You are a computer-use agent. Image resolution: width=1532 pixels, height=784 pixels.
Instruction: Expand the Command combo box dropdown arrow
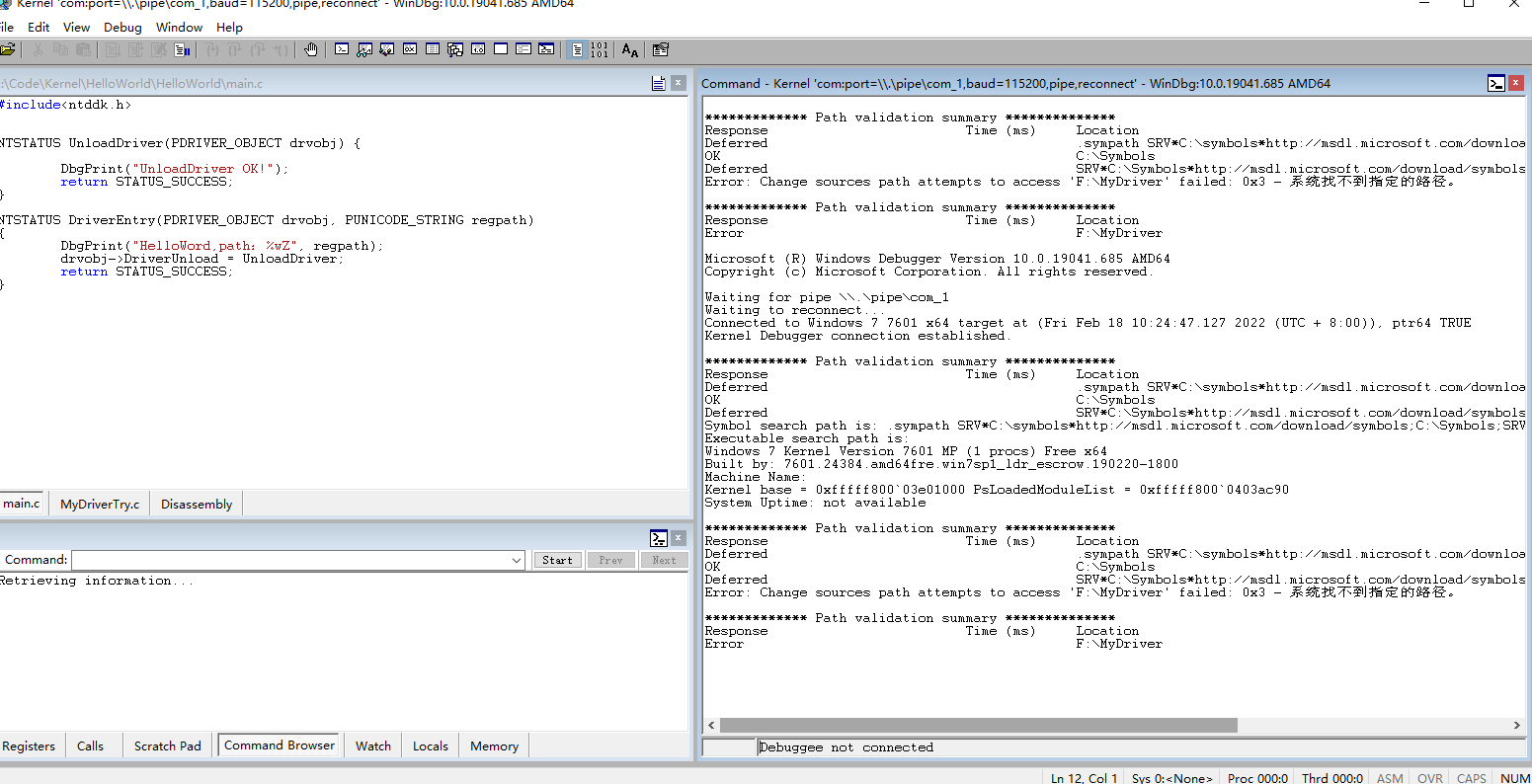(517, 560)
